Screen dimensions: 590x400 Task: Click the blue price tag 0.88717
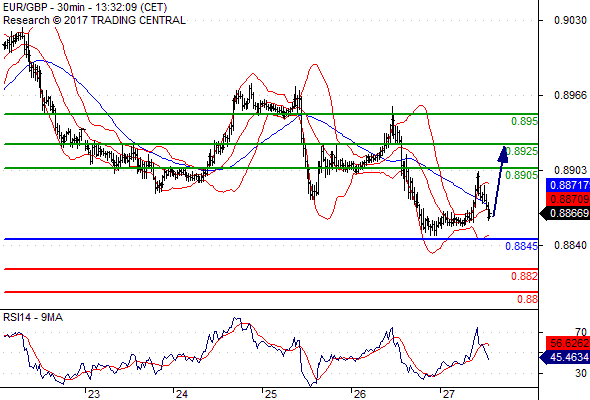568,185
